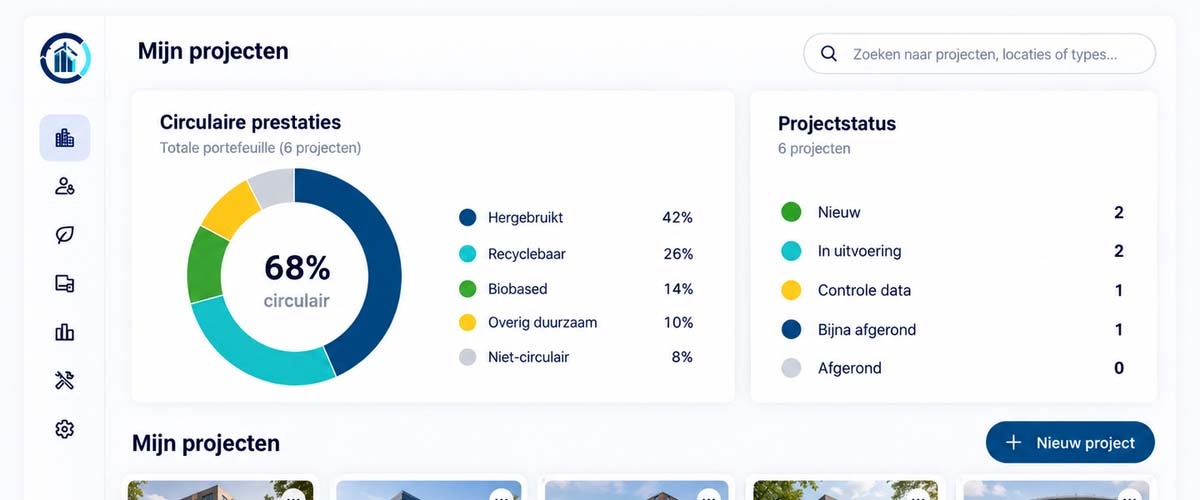Click the Bijna afgerond status dark dot
The image size is (1200, 500).
tap(790, 329)
